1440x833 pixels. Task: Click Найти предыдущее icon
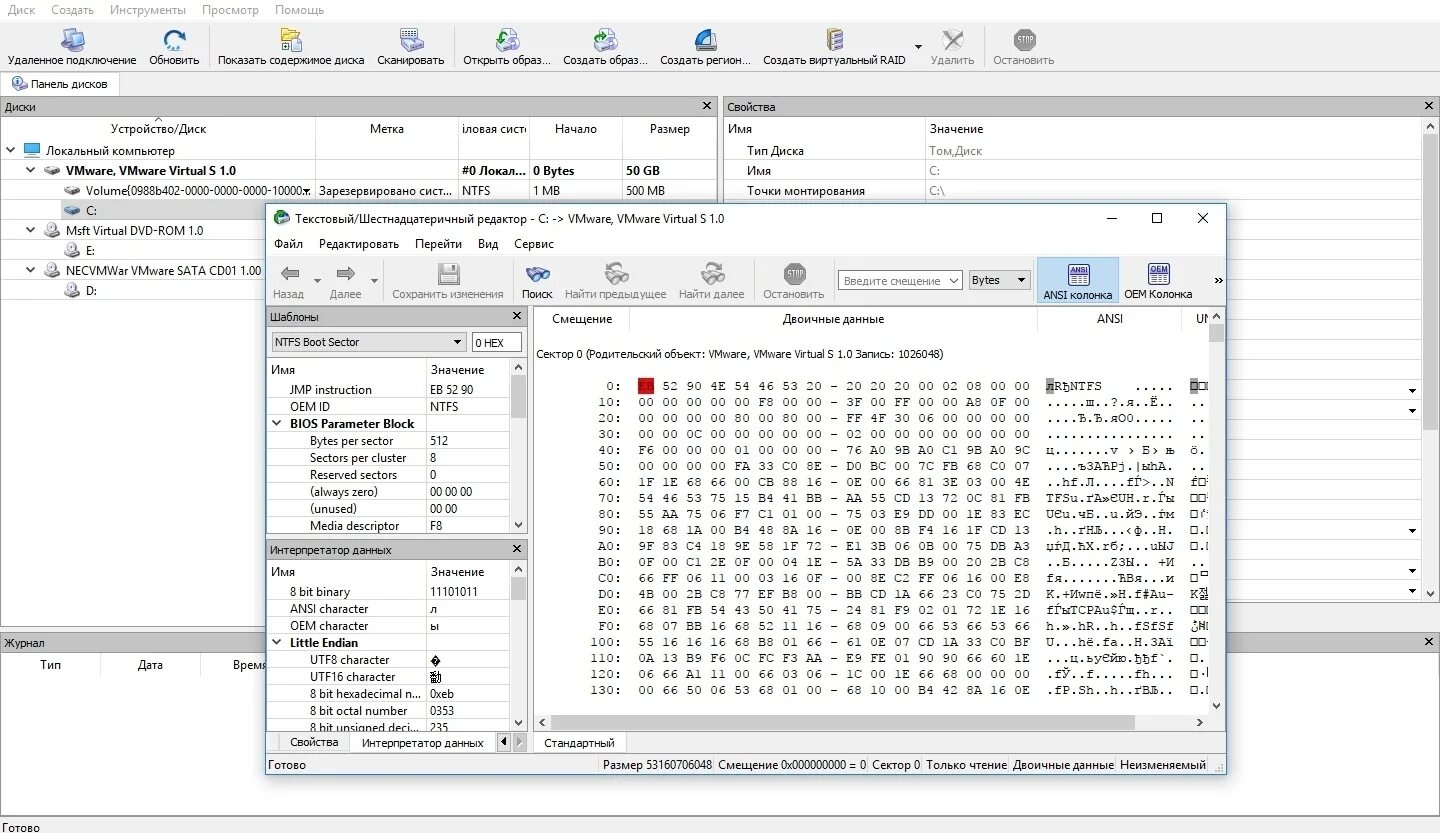[x=616, y=274]
